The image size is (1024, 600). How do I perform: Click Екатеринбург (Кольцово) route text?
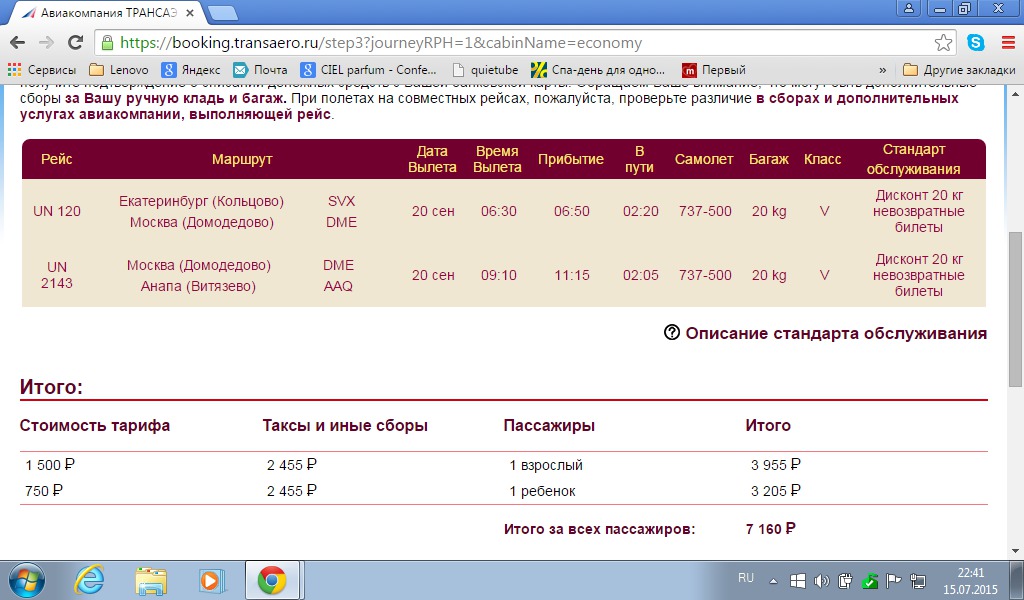(x=201, y=201)
